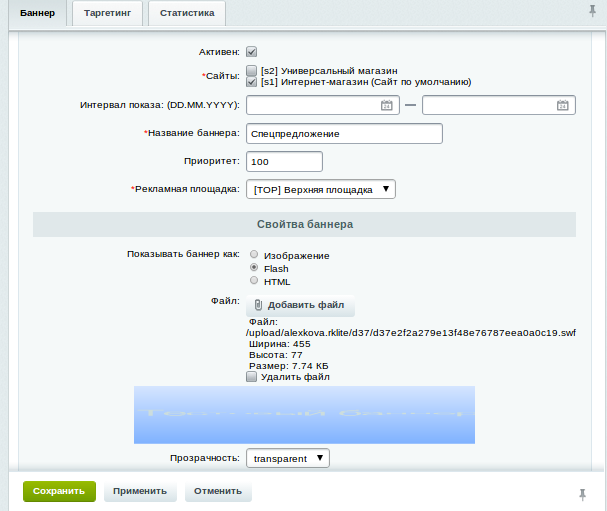Screen dimensions: 607x511
Task: Enable the [s2] Универсальный магазин site checkbox
Action: pyautogui.click(x=252, y=71)
